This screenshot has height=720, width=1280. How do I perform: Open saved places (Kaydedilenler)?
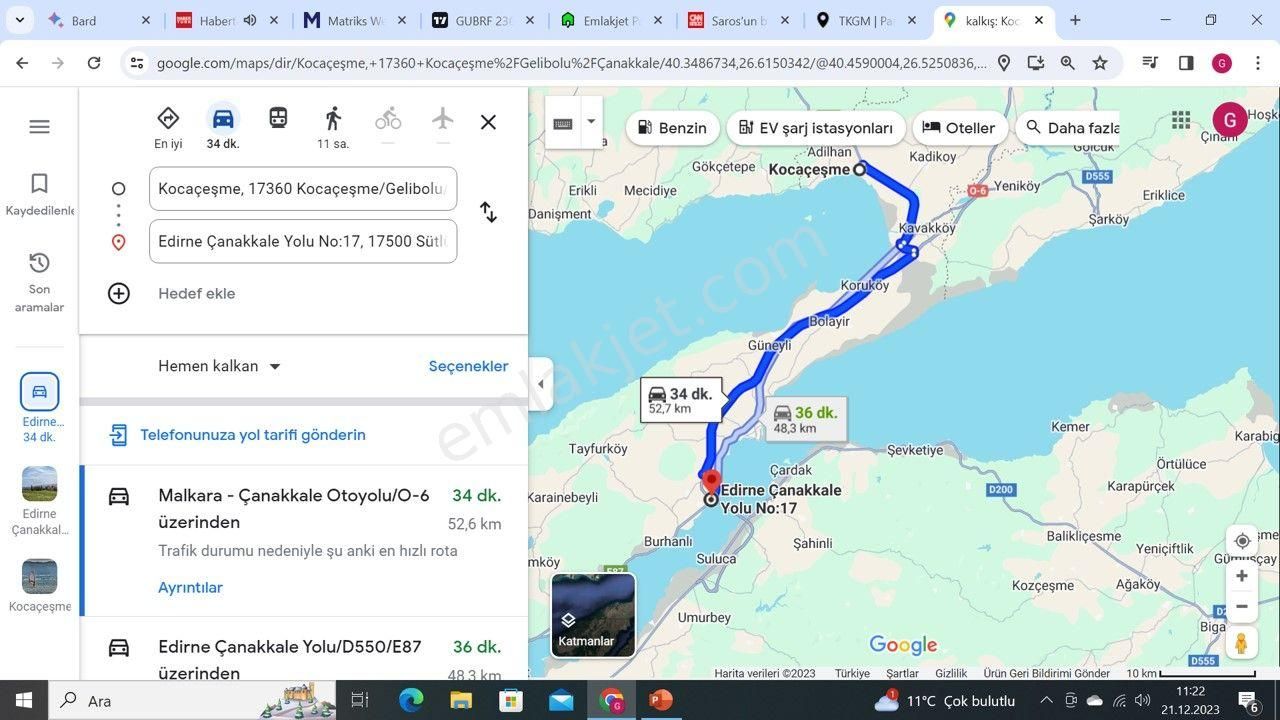click(39, 195)
